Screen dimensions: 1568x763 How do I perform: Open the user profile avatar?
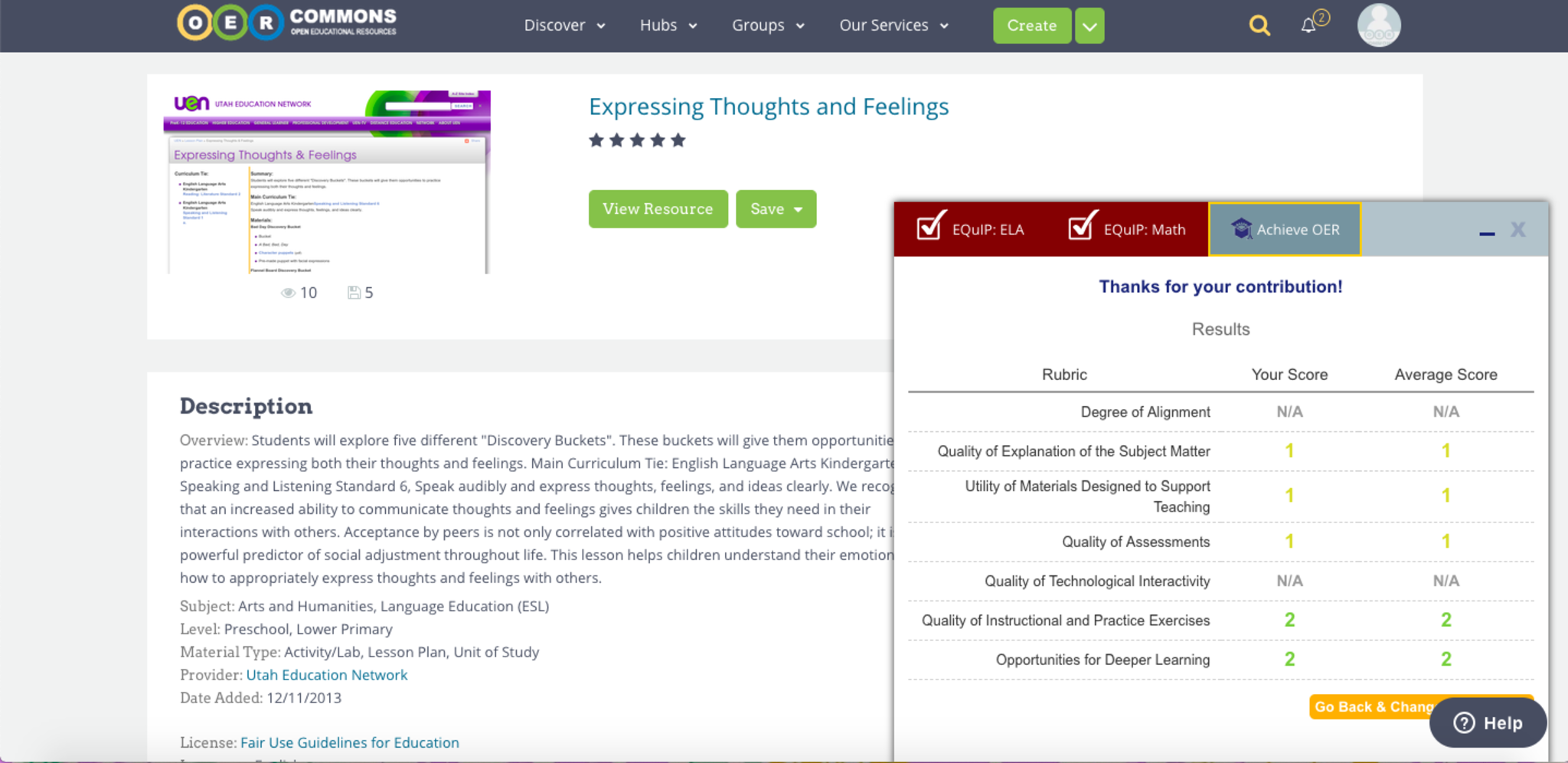(x=1379, y=25)
